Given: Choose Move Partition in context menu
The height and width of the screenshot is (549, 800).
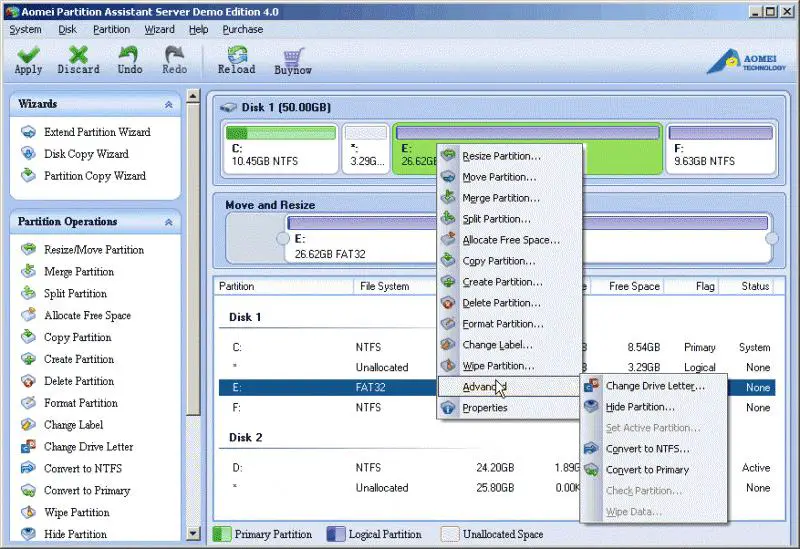Looking at the screenshot, I should point(510,177).
